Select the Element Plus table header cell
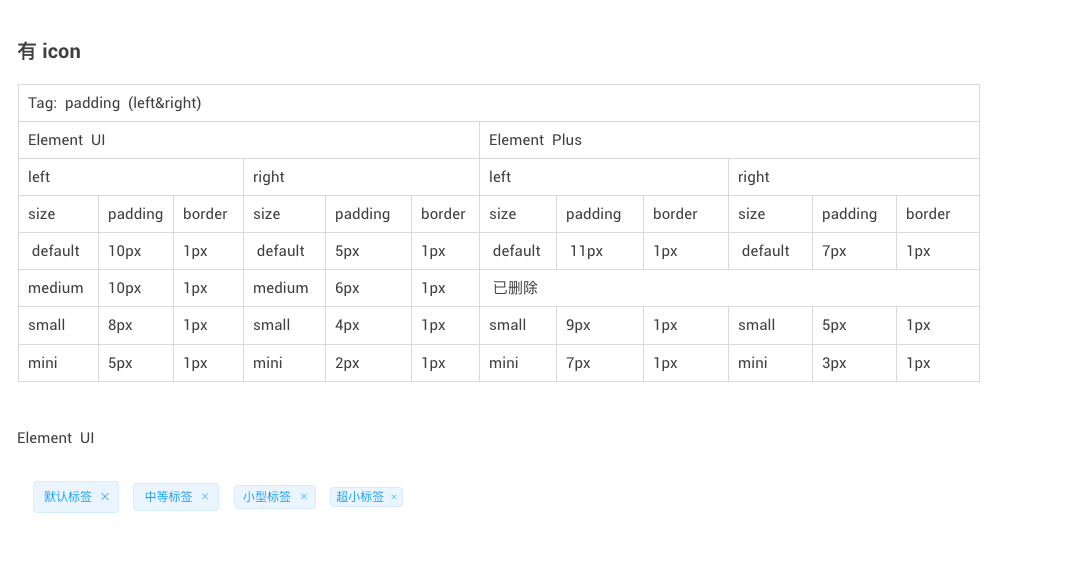 click(x=729, y=140)
